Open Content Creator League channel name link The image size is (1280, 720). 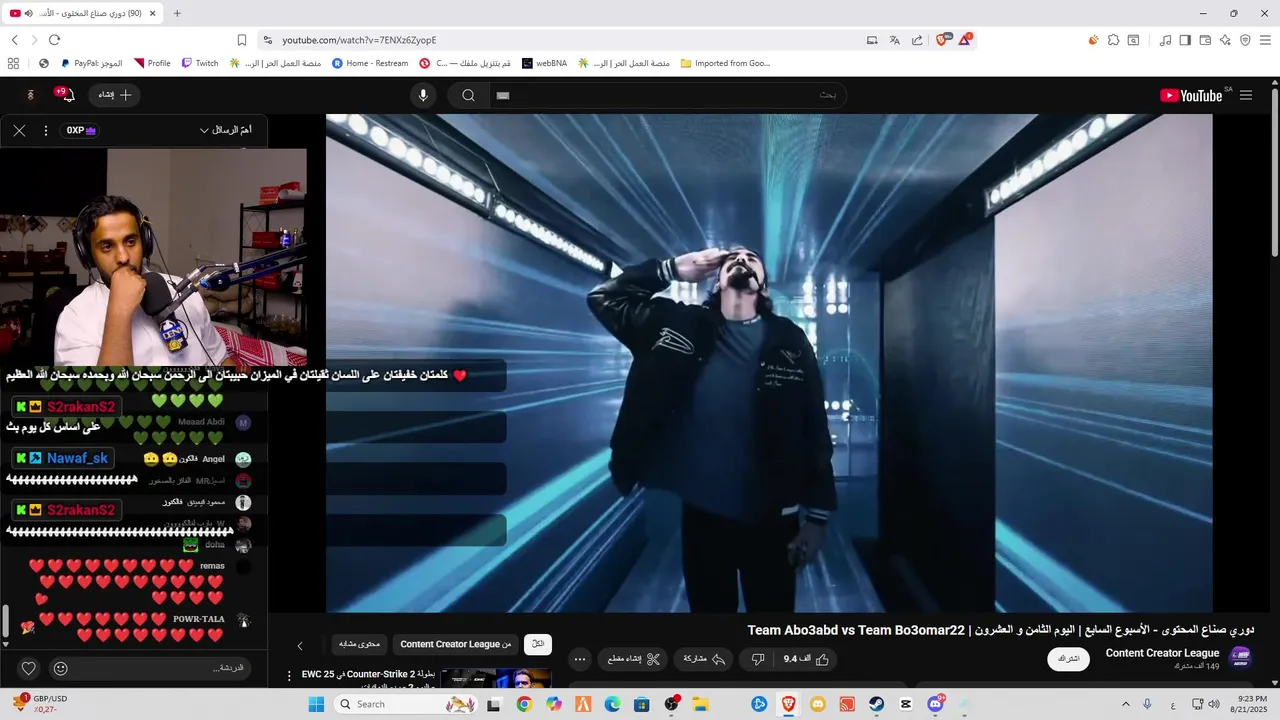tap(1162, 653)
